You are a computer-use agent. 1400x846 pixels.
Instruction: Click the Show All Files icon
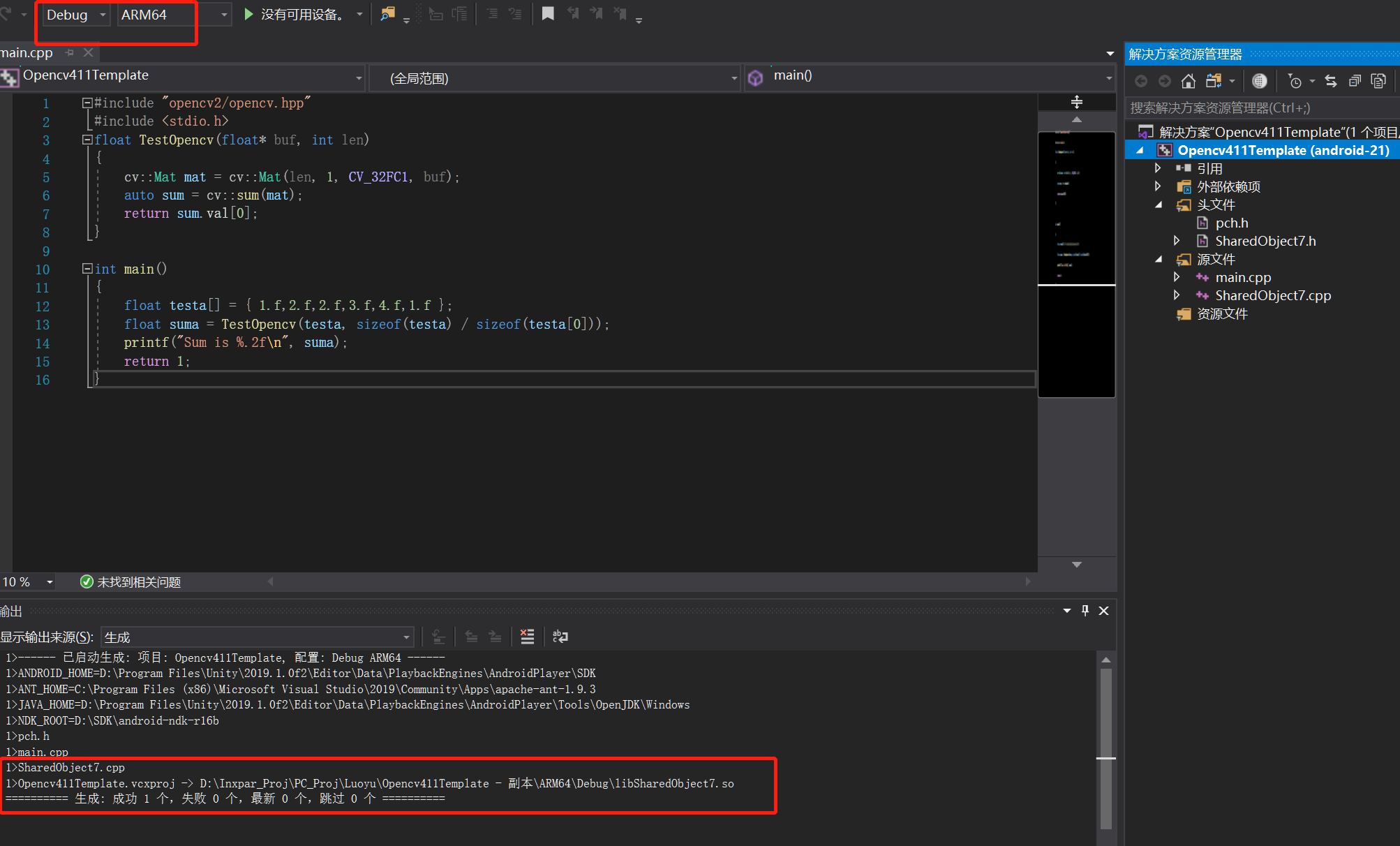[1378, 82]
